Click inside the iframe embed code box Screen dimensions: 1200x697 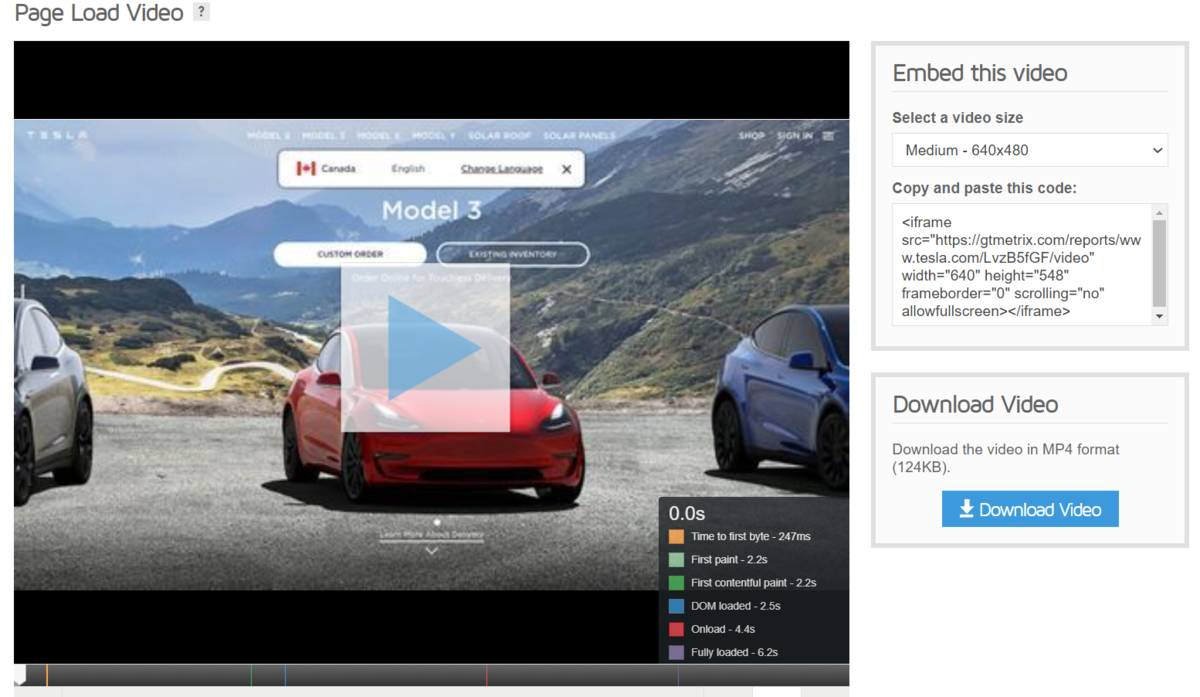tap(1022, 265)
